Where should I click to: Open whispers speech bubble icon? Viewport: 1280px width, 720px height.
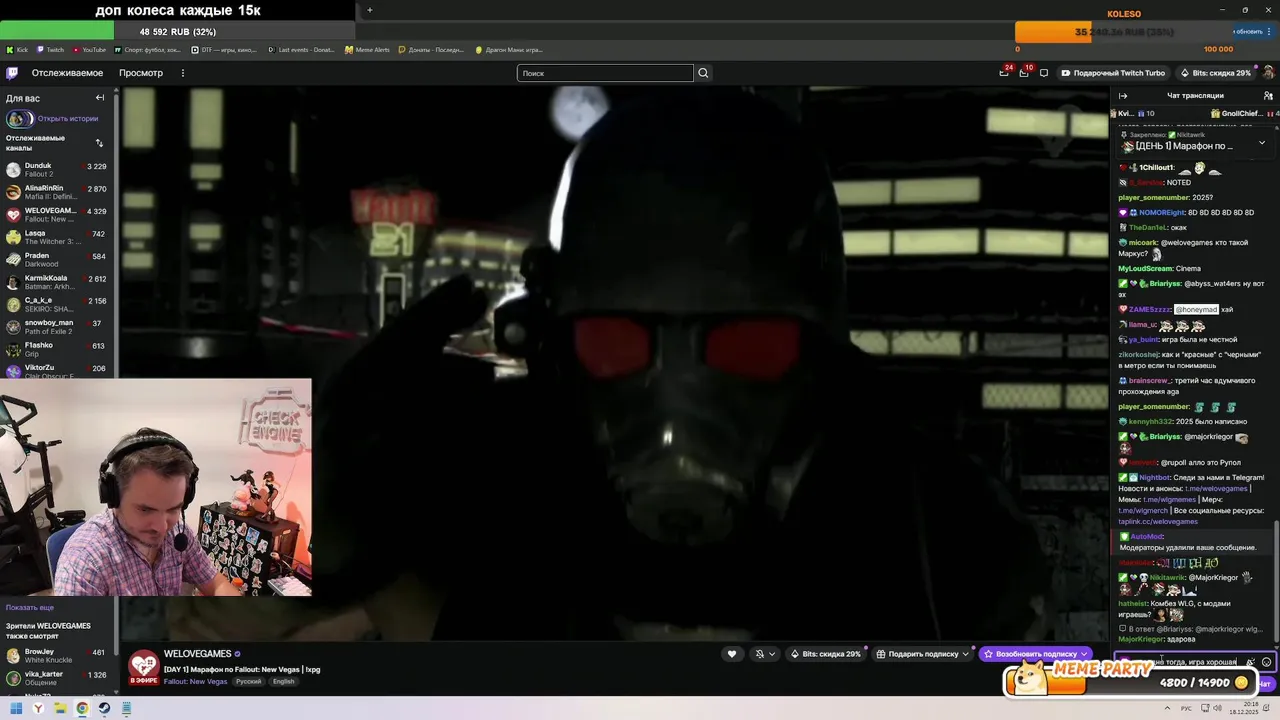coord(1044,73)
